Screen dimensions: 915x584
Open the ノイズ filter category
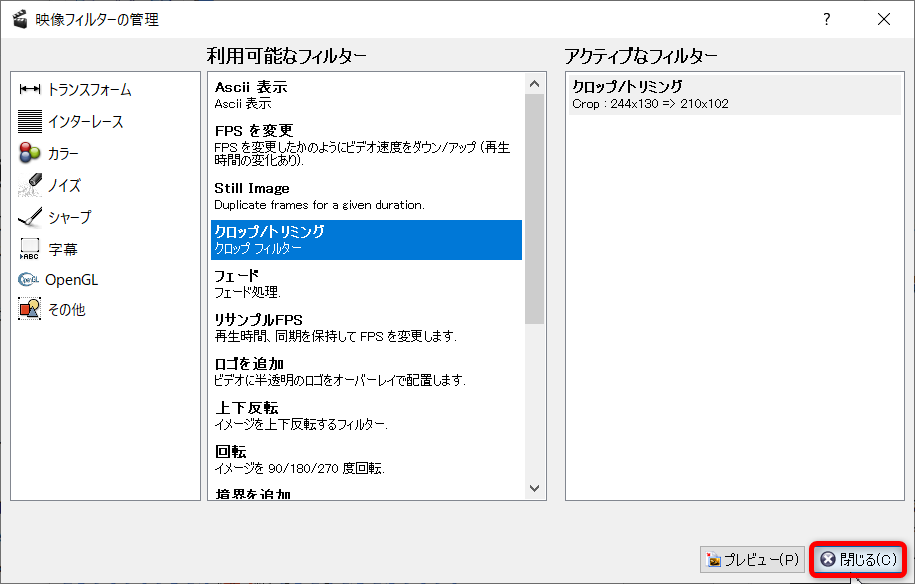[x=30, y=185]
